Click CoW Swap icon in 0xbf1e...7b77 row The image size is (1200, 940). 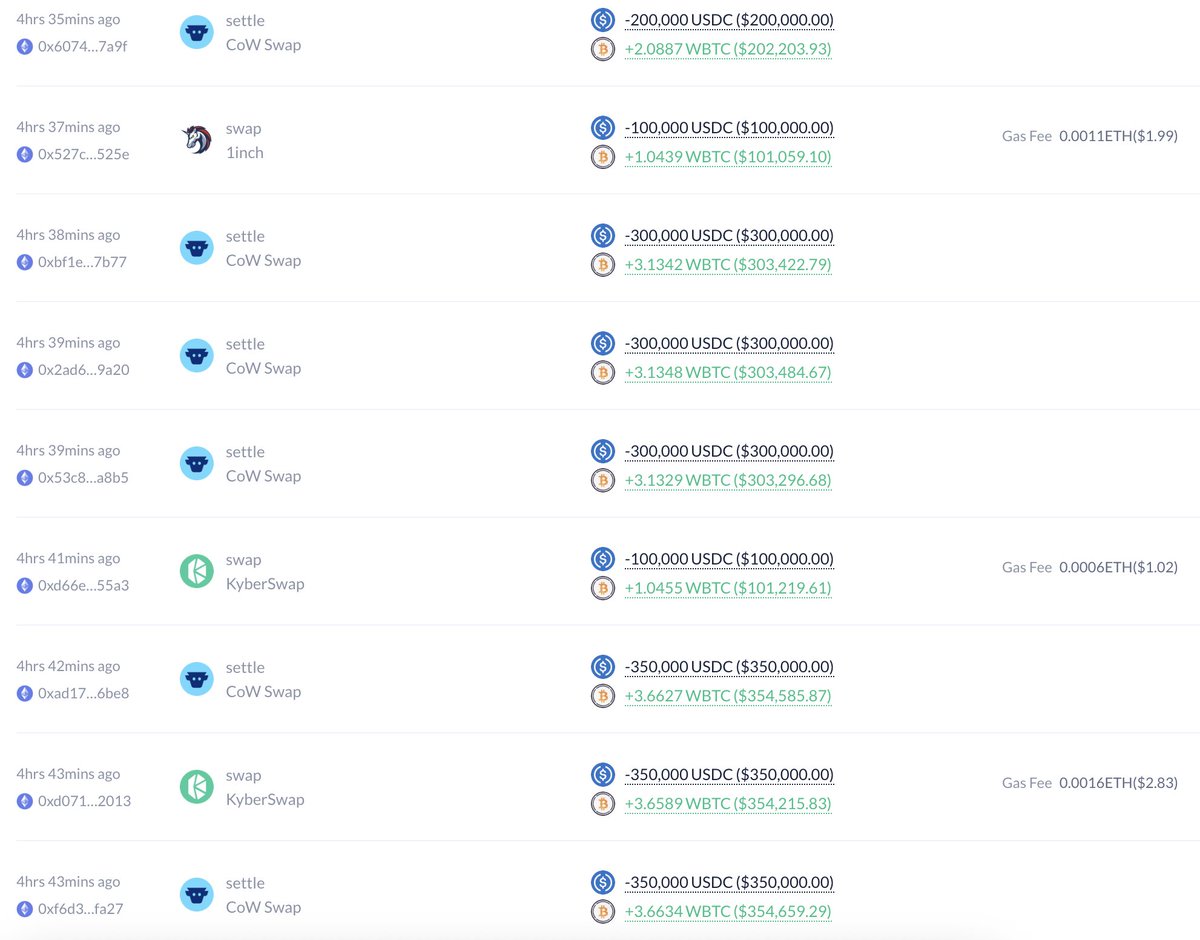coord(197,248)
